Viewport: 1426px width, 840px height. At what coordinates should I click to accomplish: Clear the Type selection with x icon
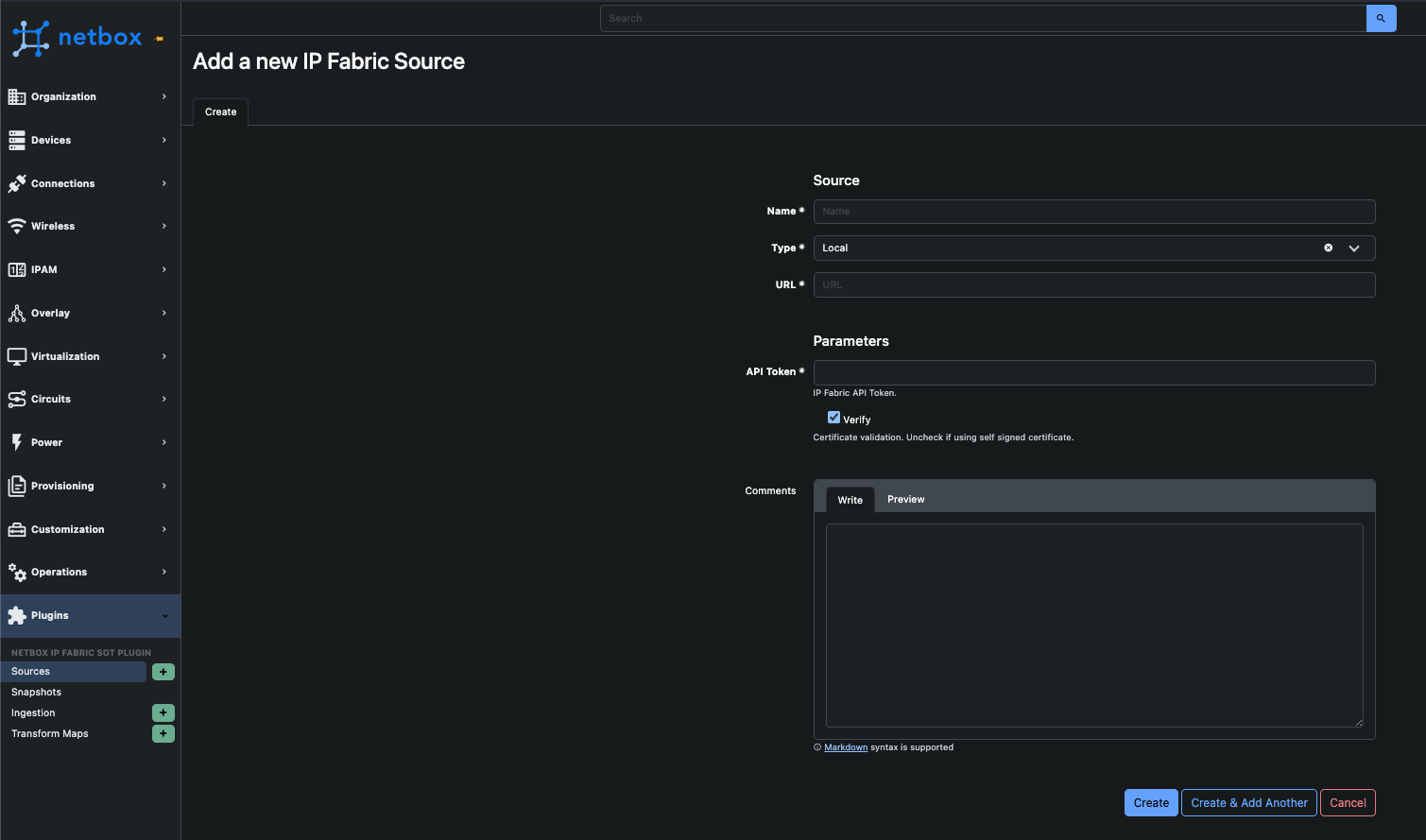1328,248
